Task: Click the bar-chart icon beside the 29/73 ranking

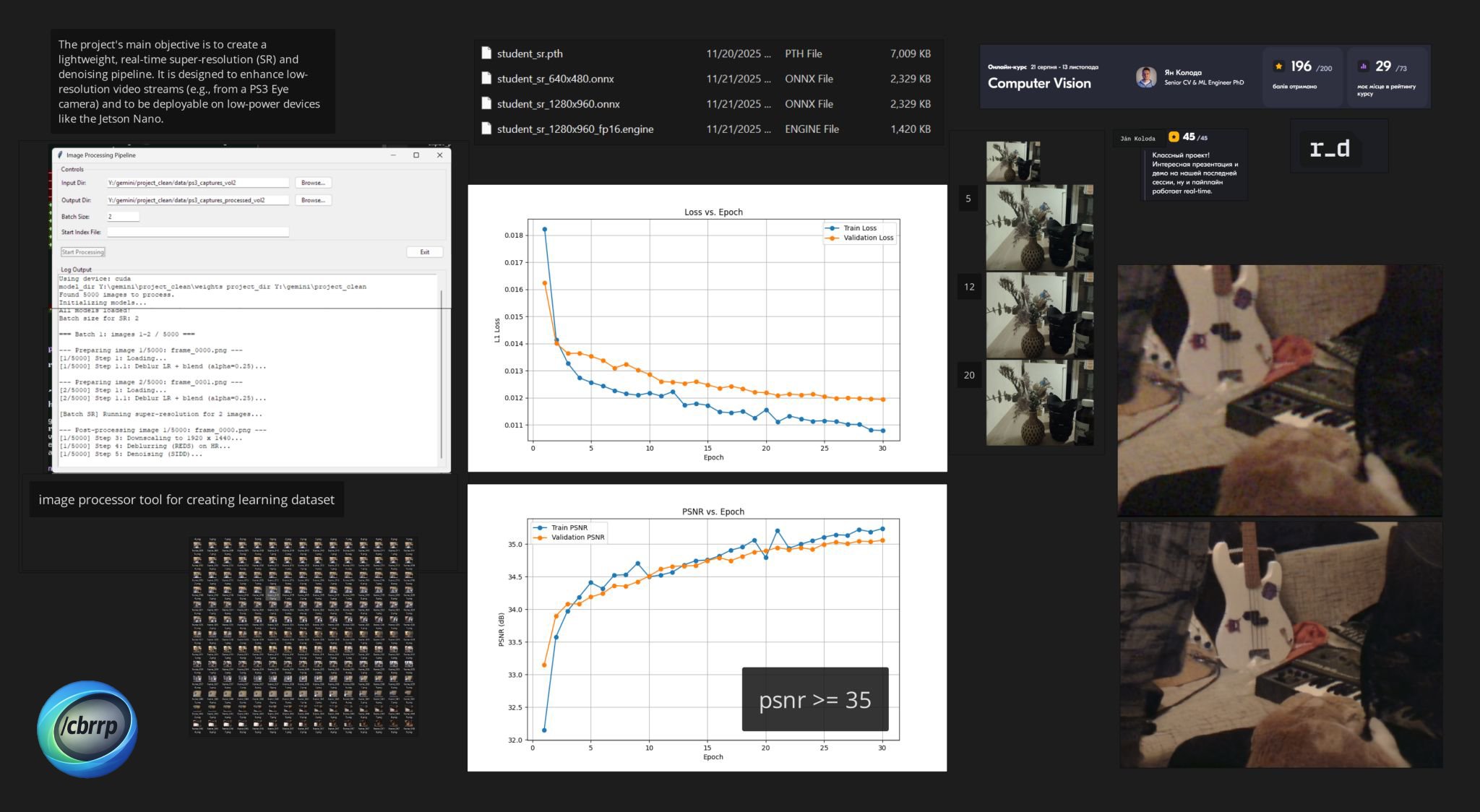Action: pyautogui.click(x=1363, y=66)
